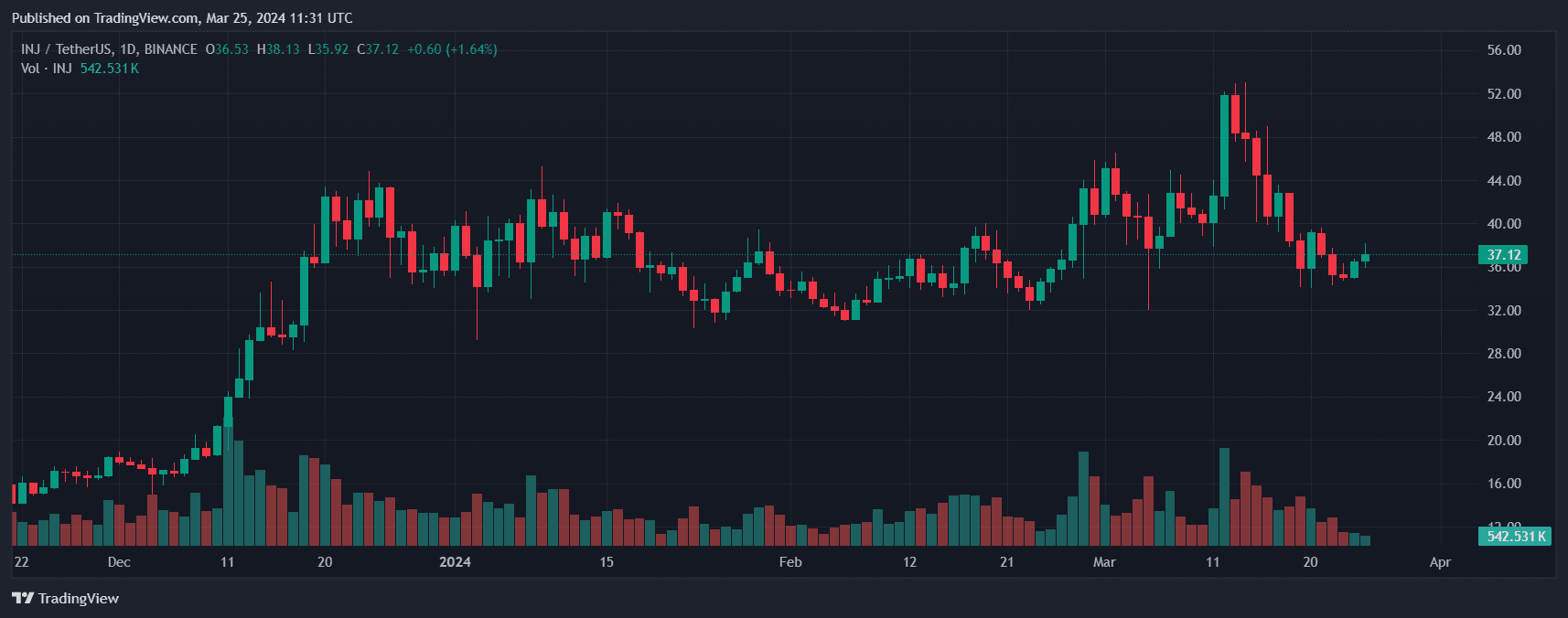
Task: Select the bold 2024 label on the time axis
Action: (x=455, y=562)
